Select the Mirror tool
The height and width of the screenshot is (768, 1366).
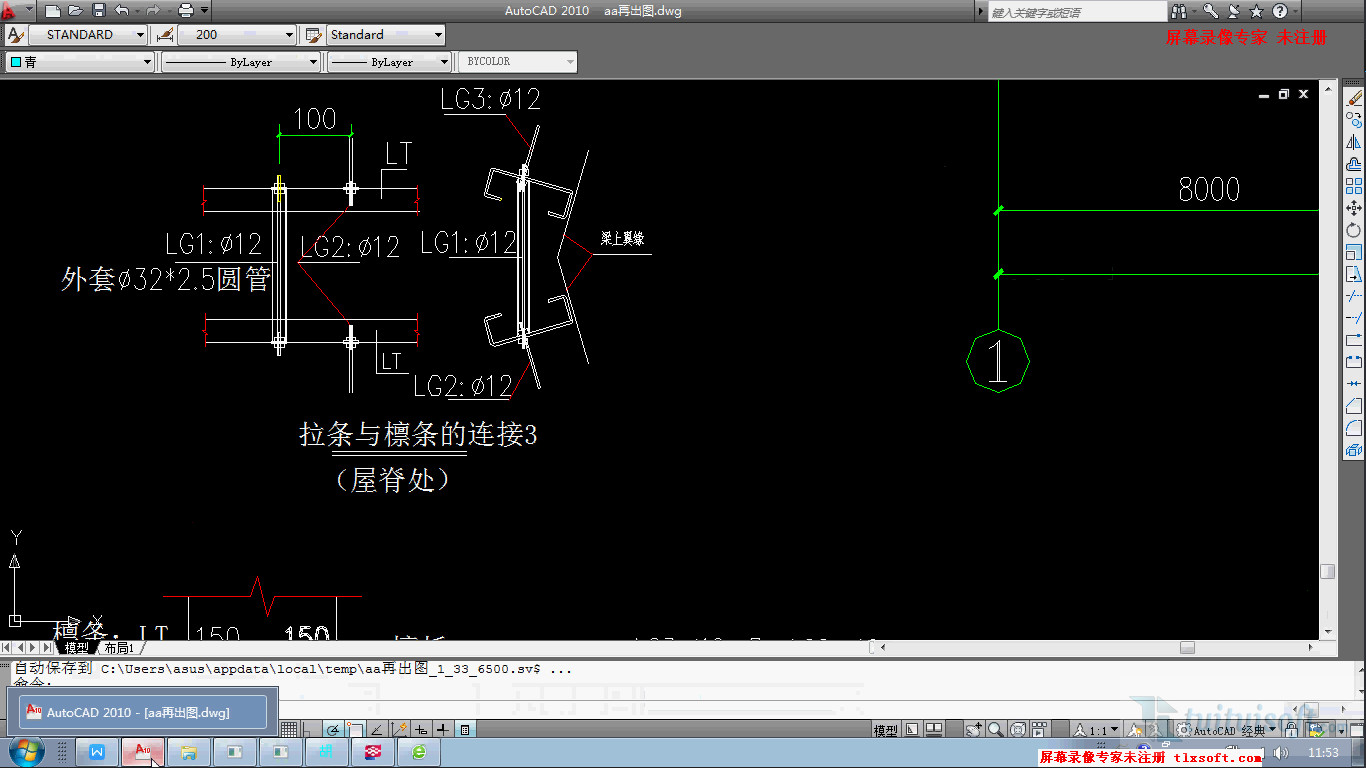pos(1354,142)
